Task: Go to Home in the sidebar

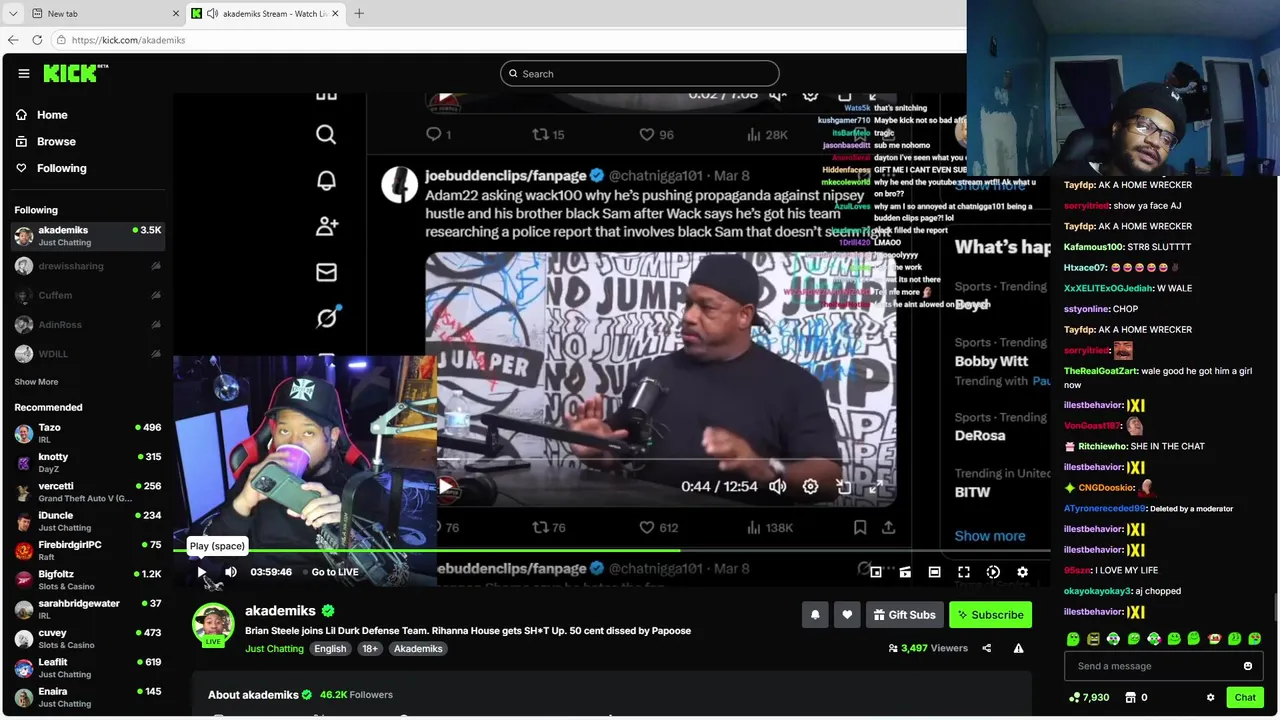Action: 42,115
